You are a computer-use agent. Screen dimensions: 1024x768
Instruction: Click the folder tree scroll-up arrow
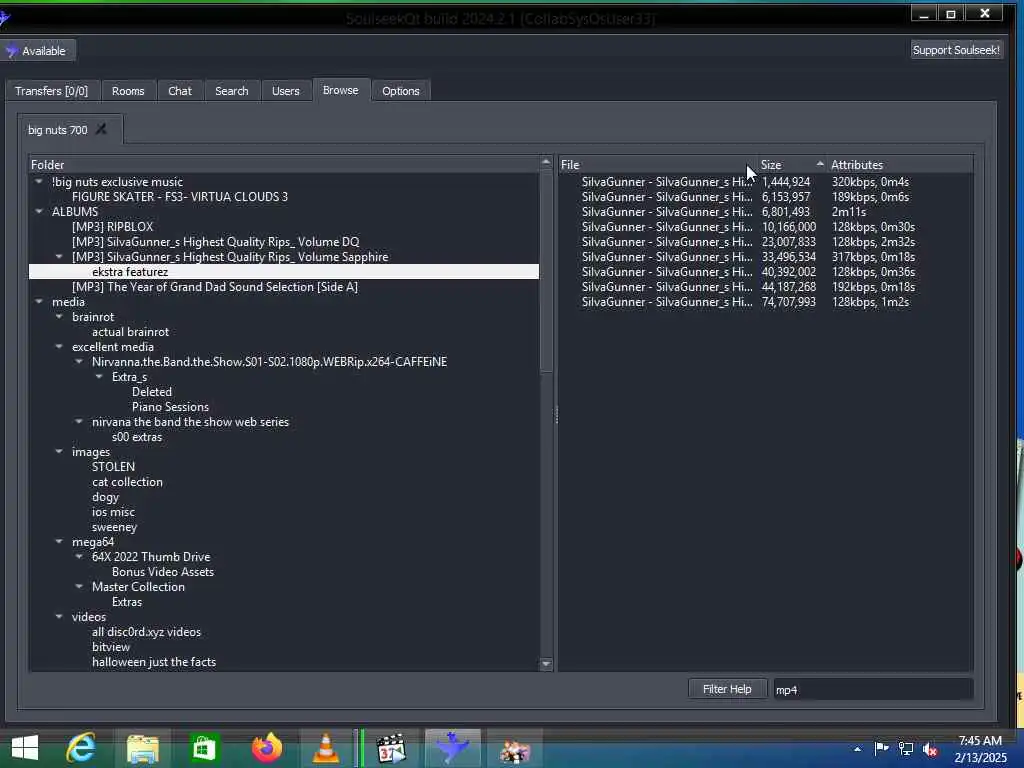tap(547, 162)
